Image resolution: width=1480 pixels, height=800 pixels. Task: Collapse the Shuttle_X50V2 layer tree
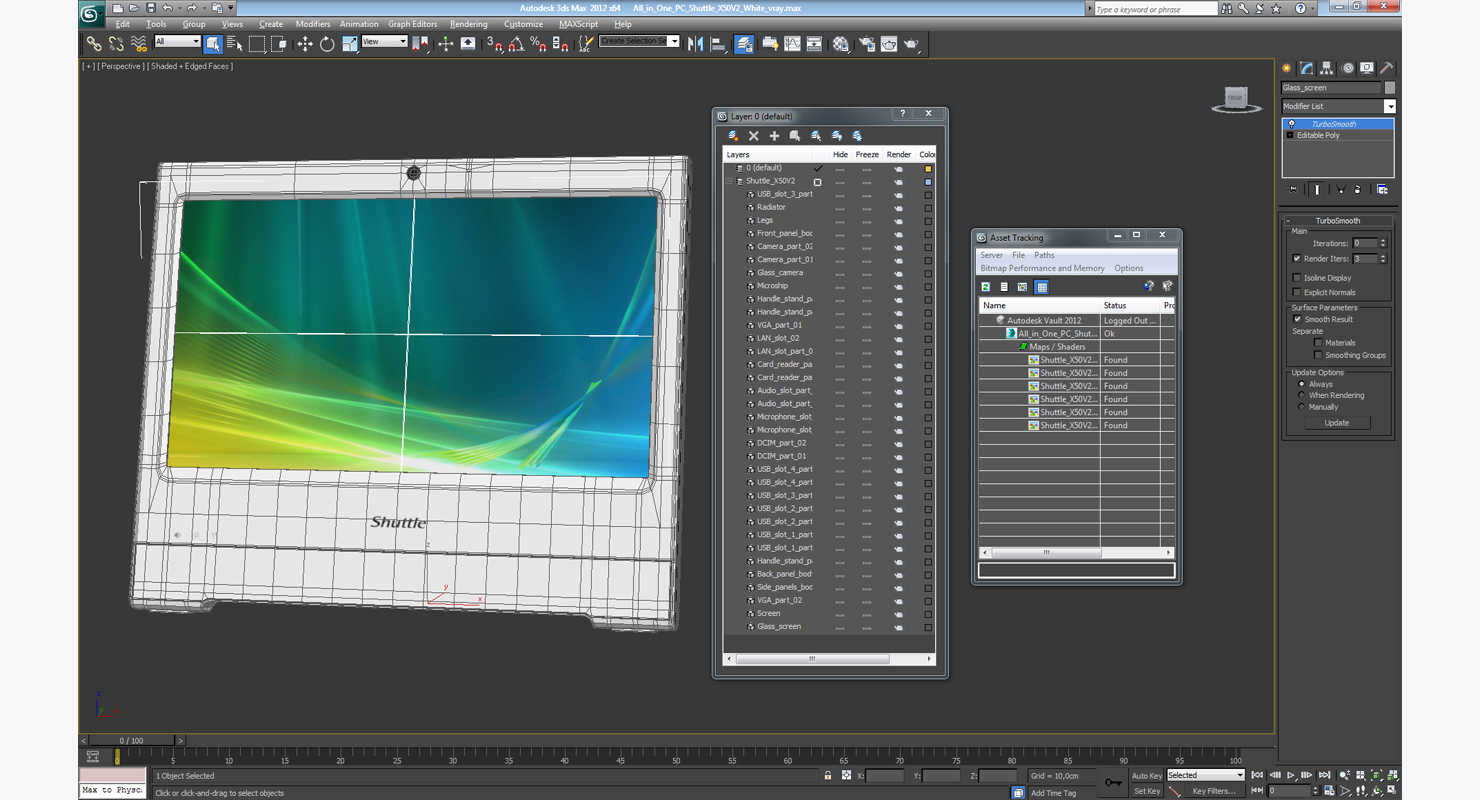[728, 181]
